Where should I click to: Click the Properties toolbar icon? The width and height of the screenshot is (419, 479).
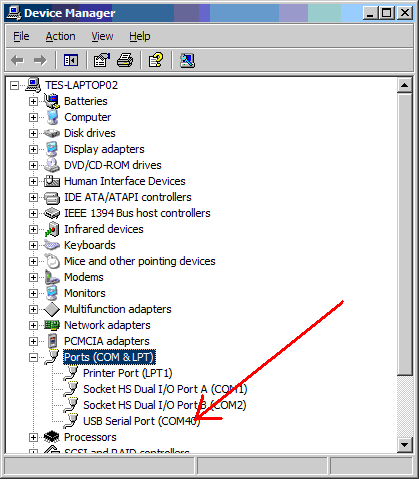(102, 60)
